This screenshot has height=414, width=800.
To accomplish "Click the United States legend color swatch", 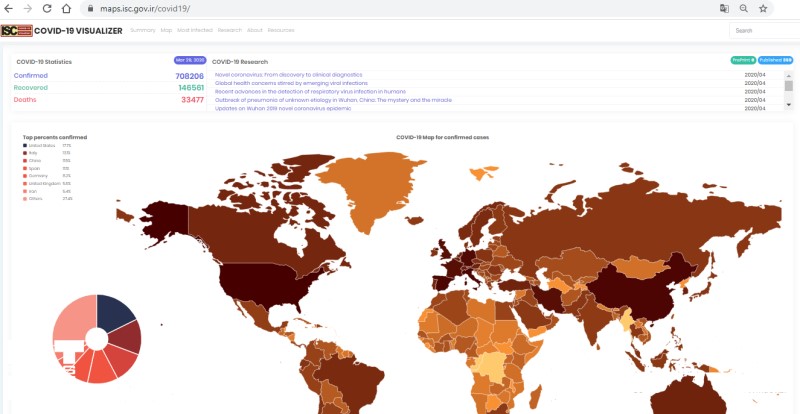I will 23,146.
